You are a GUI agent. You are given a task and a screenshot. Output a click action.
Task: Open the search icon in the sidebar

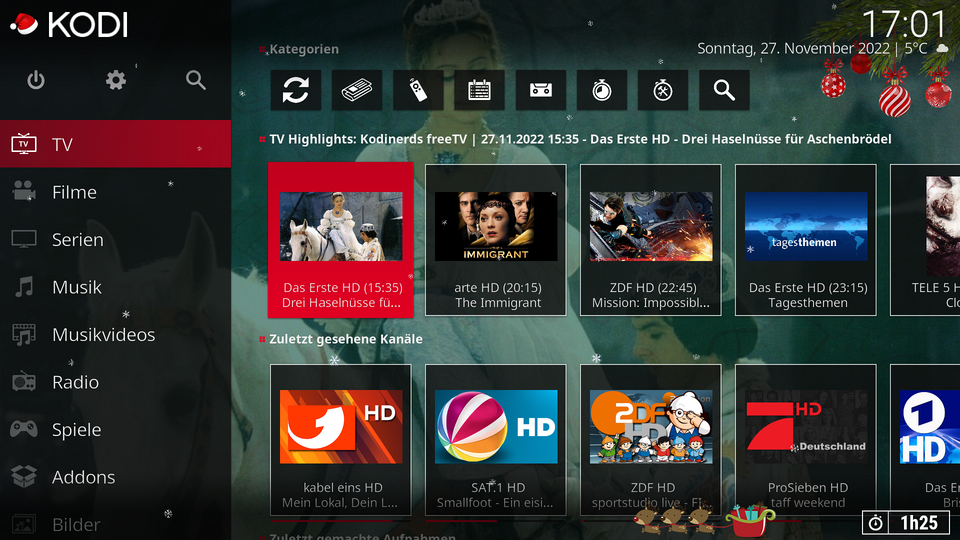[x=195, y=80]
